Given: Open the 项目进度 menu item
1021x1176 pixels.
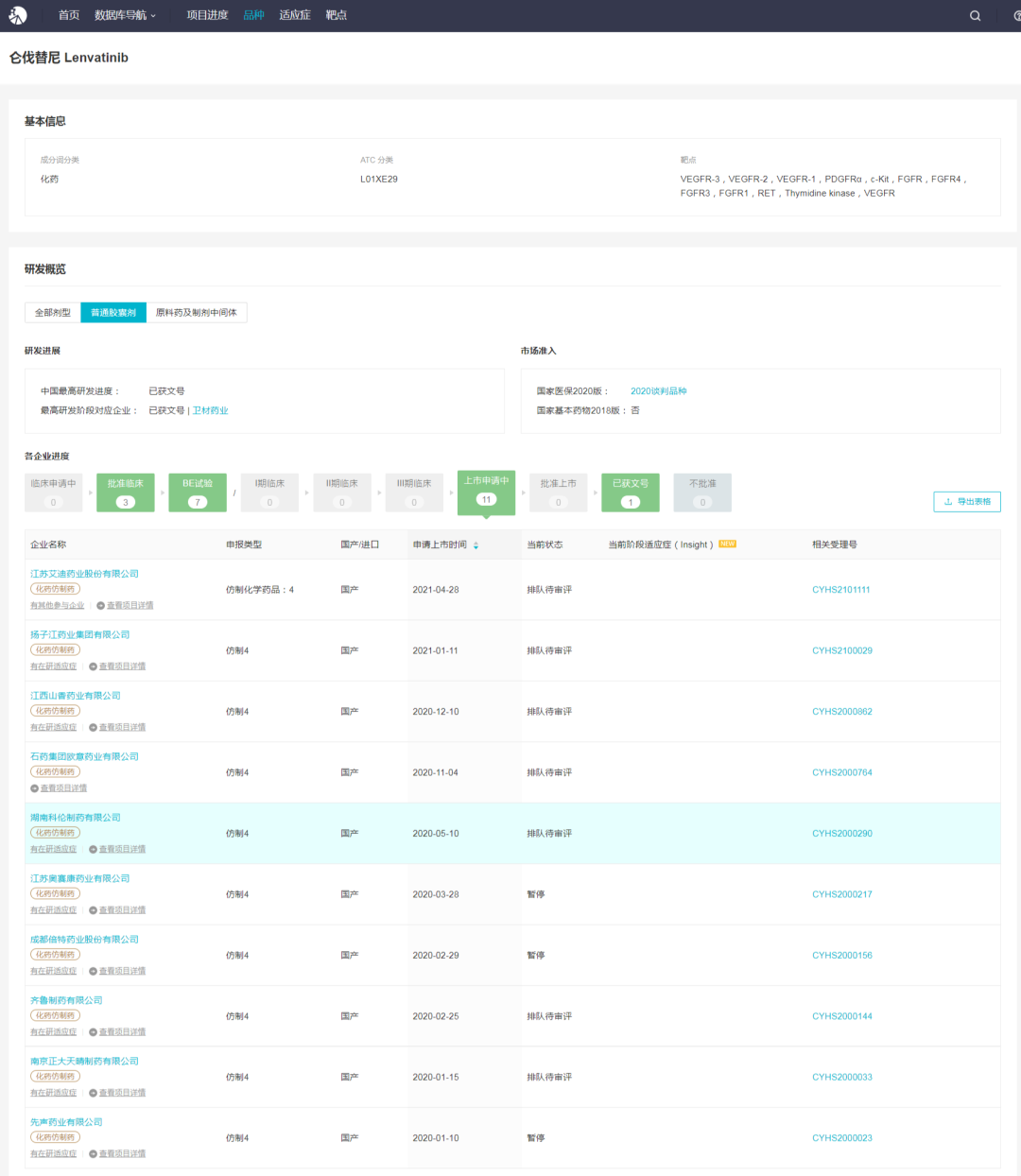Looking at the screenshot, I should coord(207,15).
